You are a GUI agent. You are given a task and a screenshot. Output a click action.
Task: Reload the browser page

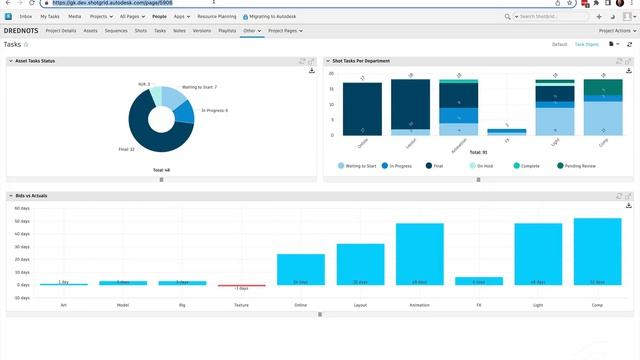(32, 3)
